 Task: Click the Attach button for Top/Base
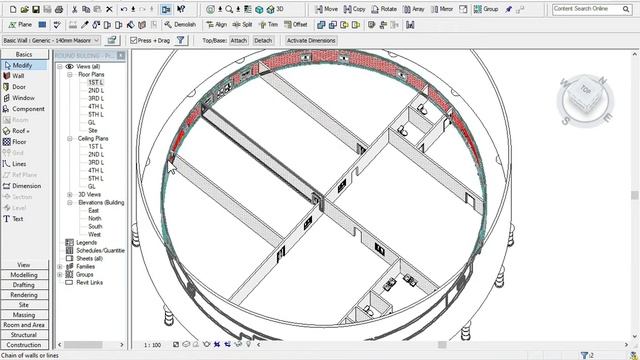[x=239, y=40]
